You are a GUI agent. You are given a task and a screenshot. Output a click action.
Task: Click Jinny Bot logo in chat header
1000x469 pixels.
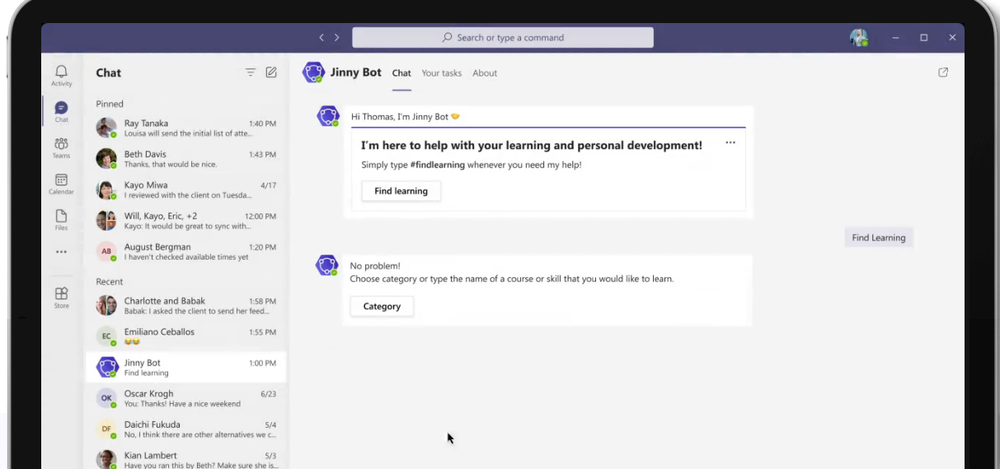click(x=313, y=73)
